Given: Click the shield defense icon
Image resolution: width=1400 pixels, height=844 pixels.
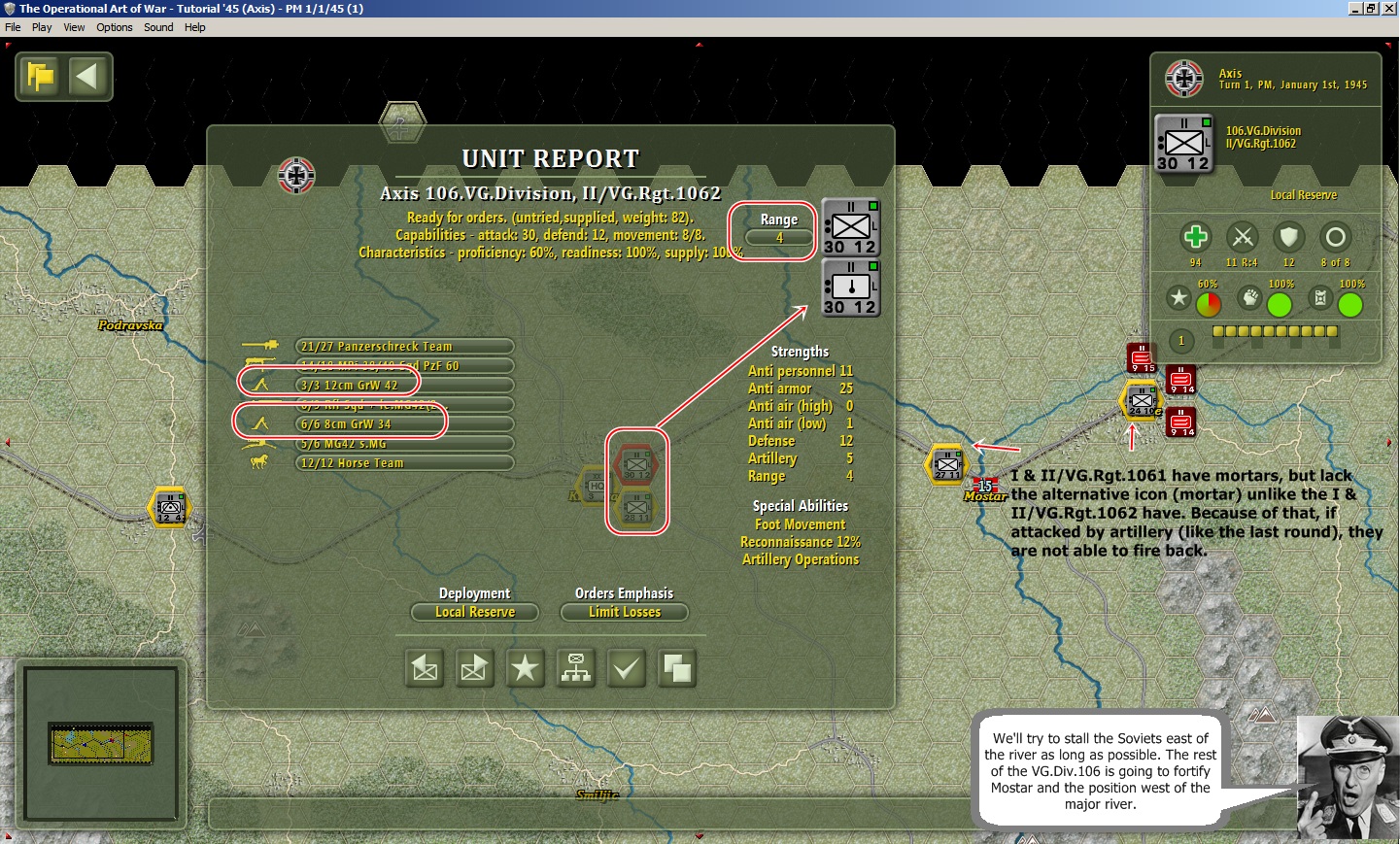Looking at the screenshot, I should tap(1289, 237).
